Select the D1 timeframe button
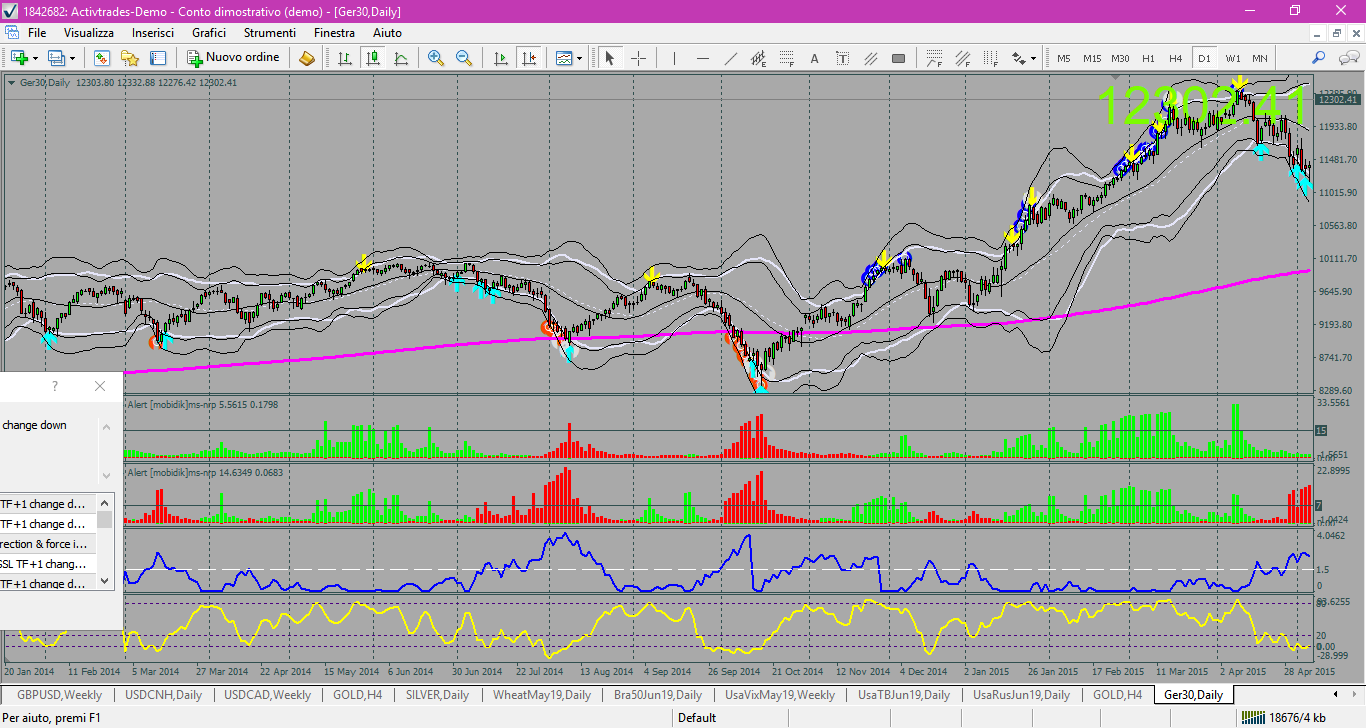The image size is (1366, 728). [x=1204, y=58]
